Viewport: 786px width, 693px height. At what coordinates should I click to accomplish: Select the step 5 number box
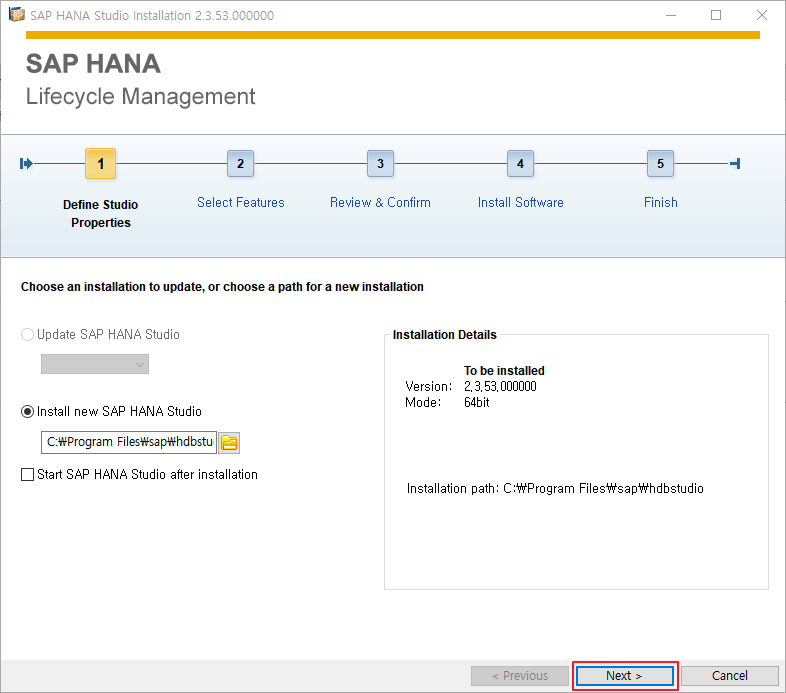[x=660, y=163]
